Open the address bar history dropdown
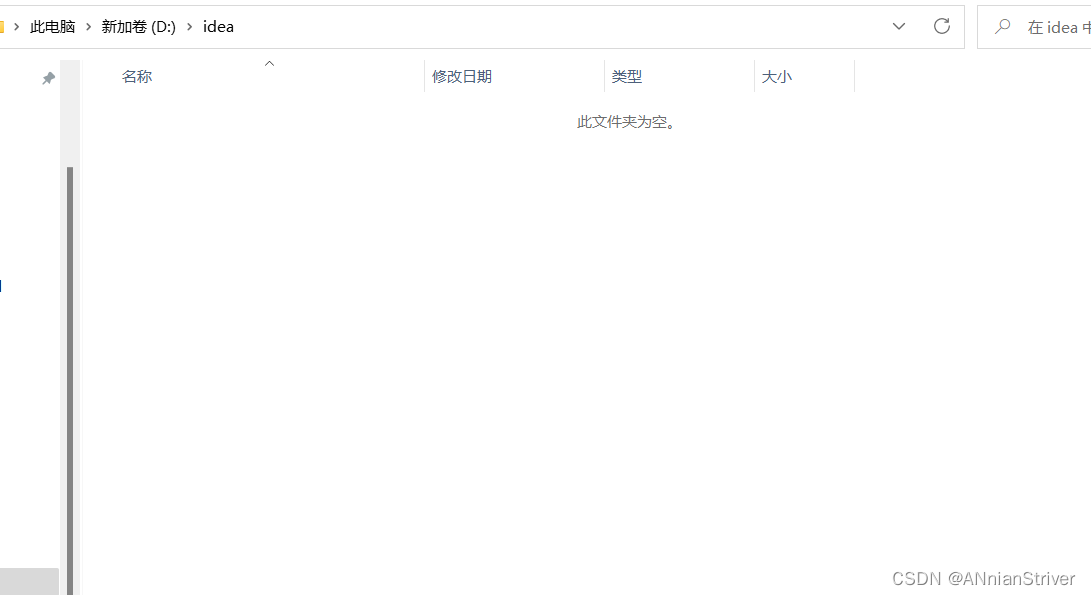Image resolution: width=1091 pixels, height=595 pixels. [899, 26]
